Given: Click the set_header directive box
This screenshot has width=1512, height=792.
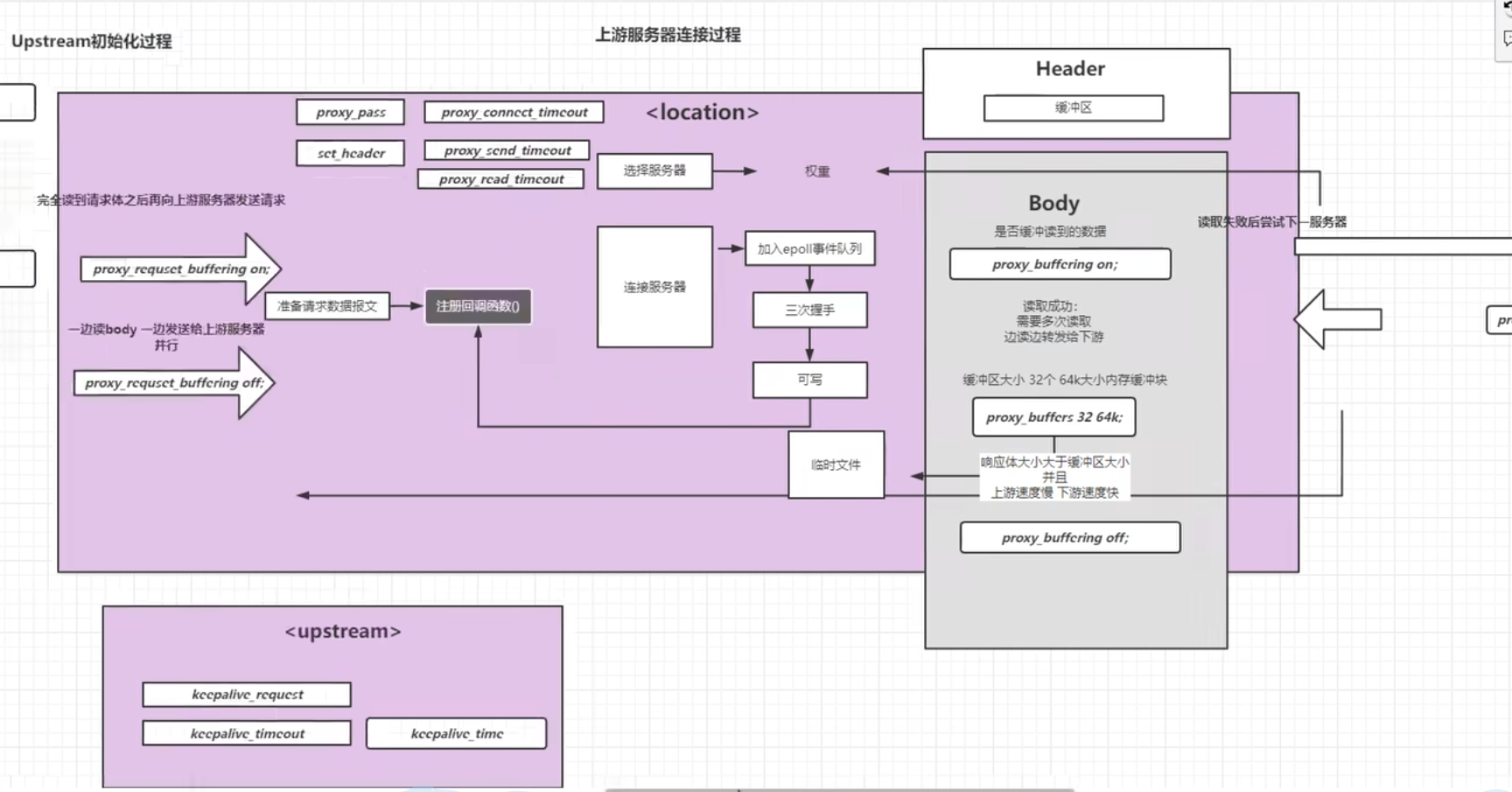Looking at the screenshot, I should tap(350, 153).
